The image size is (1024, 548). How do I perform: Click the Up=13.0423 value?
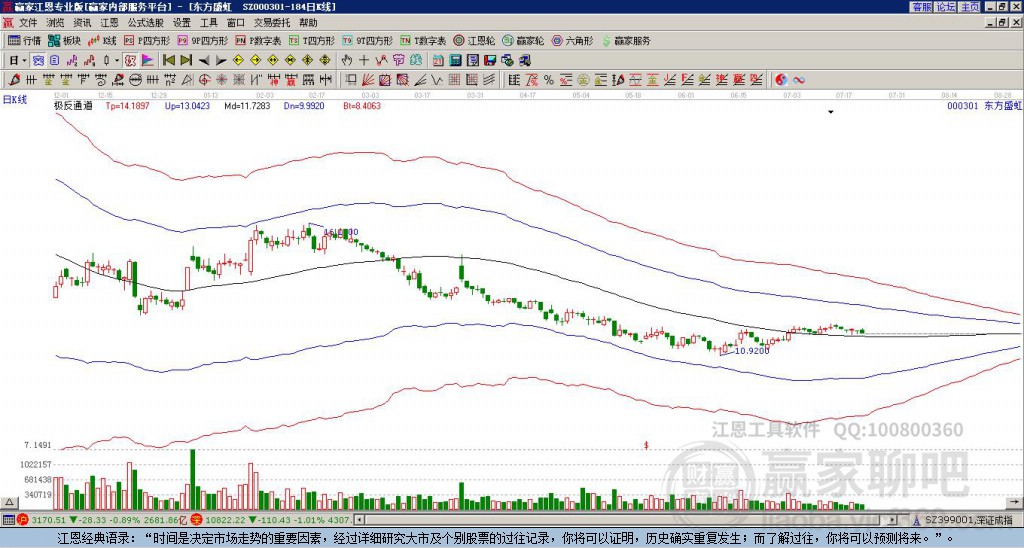tap(187, 105)
